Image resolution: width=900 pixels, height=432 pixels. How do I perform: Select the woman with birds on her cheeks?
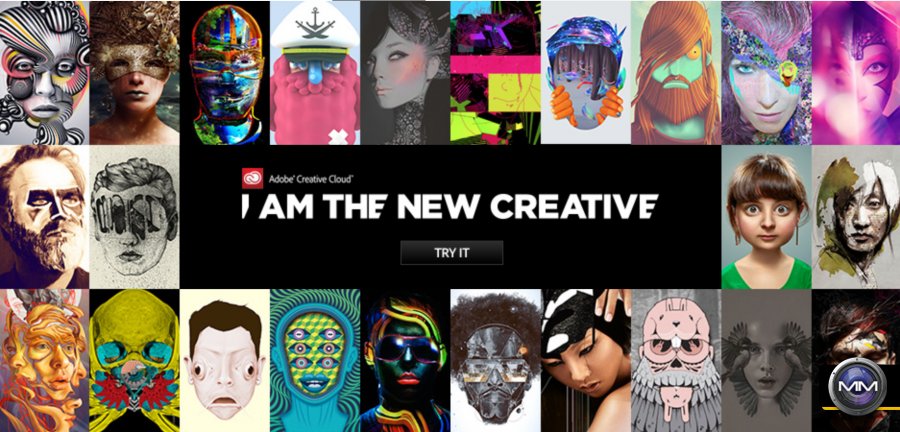click(x=766, y=361)
